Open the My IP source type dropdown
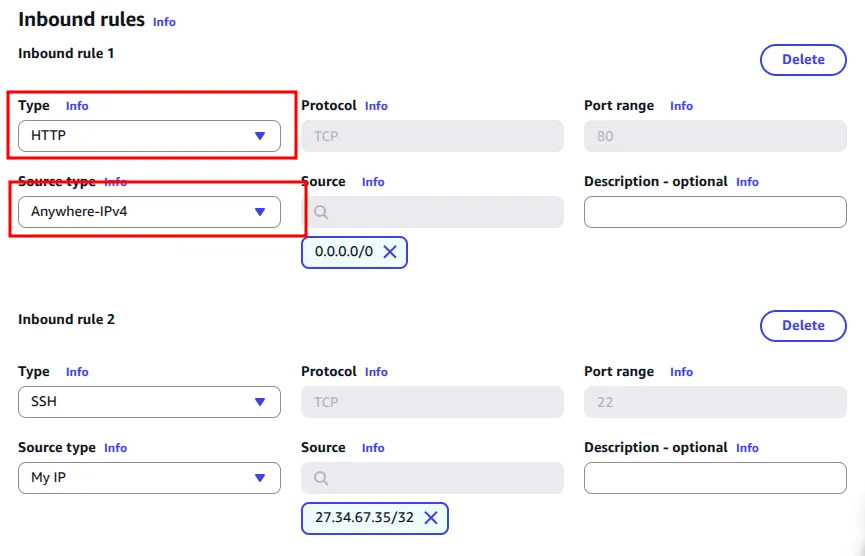 point(149,478)
